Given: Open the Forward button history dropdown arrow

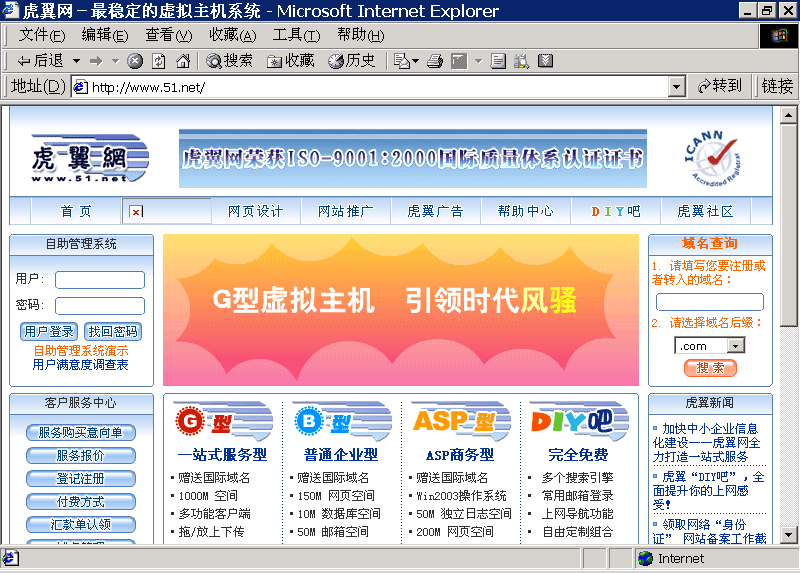Looking at the screenshot, I should pos(115,62).
